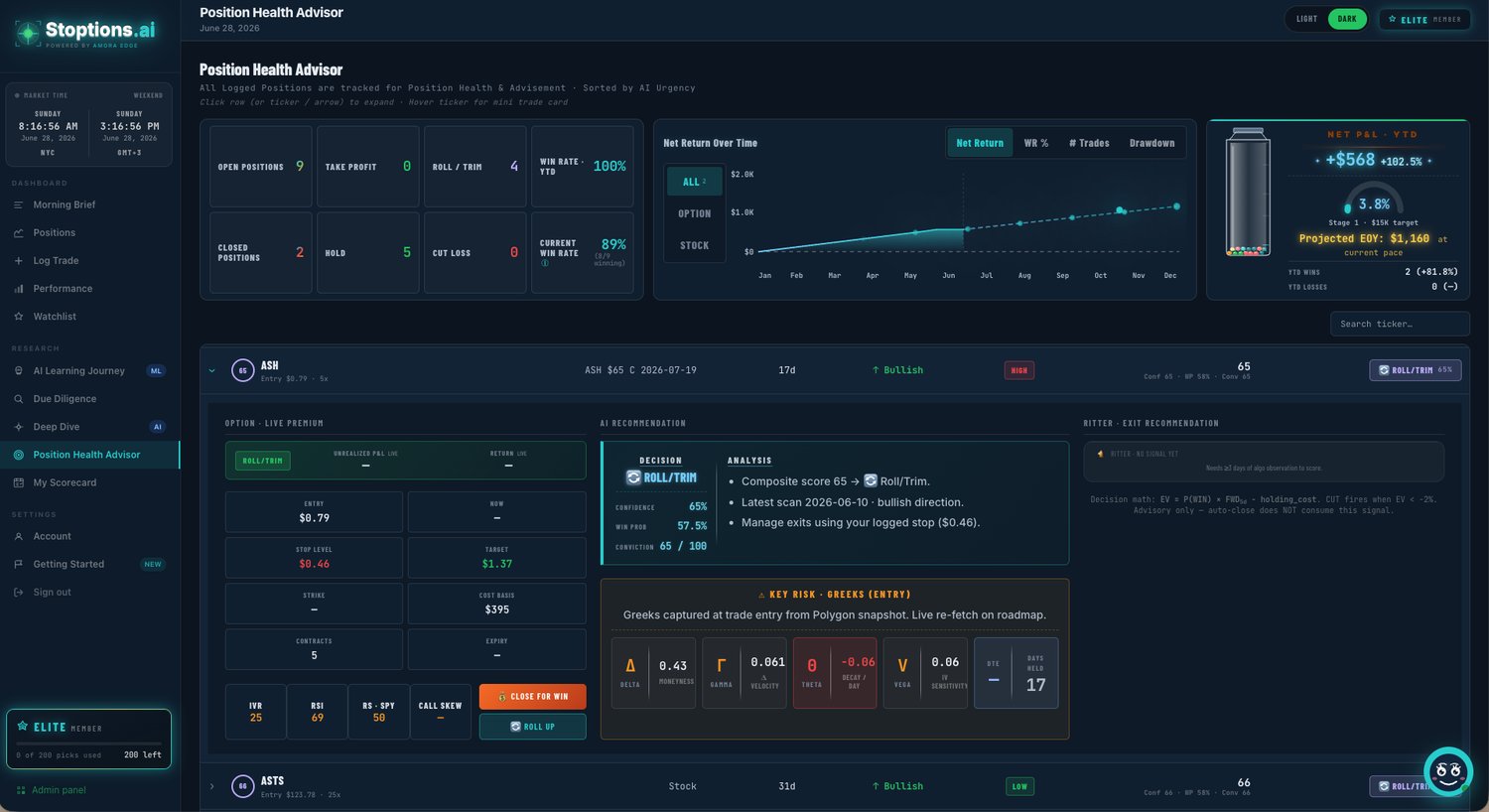The width and height of the screenshot is (1489, 812).
Task: Click the Getting Started flag icon
Action: [19, 564]
